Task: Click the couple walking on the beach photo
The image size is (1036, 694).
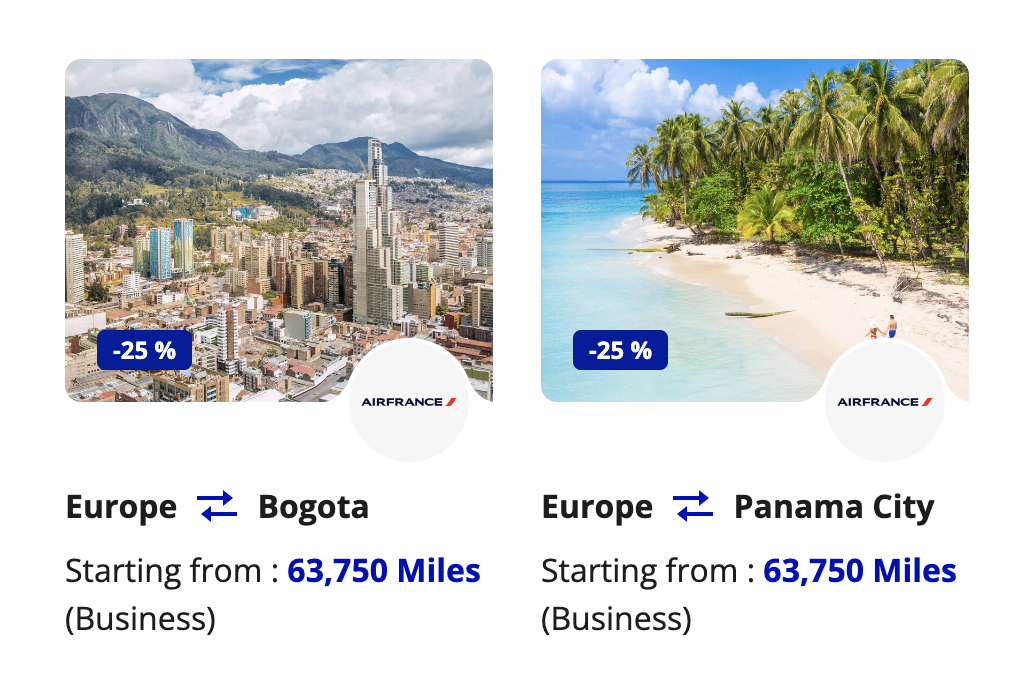Action: click(883, 328)
